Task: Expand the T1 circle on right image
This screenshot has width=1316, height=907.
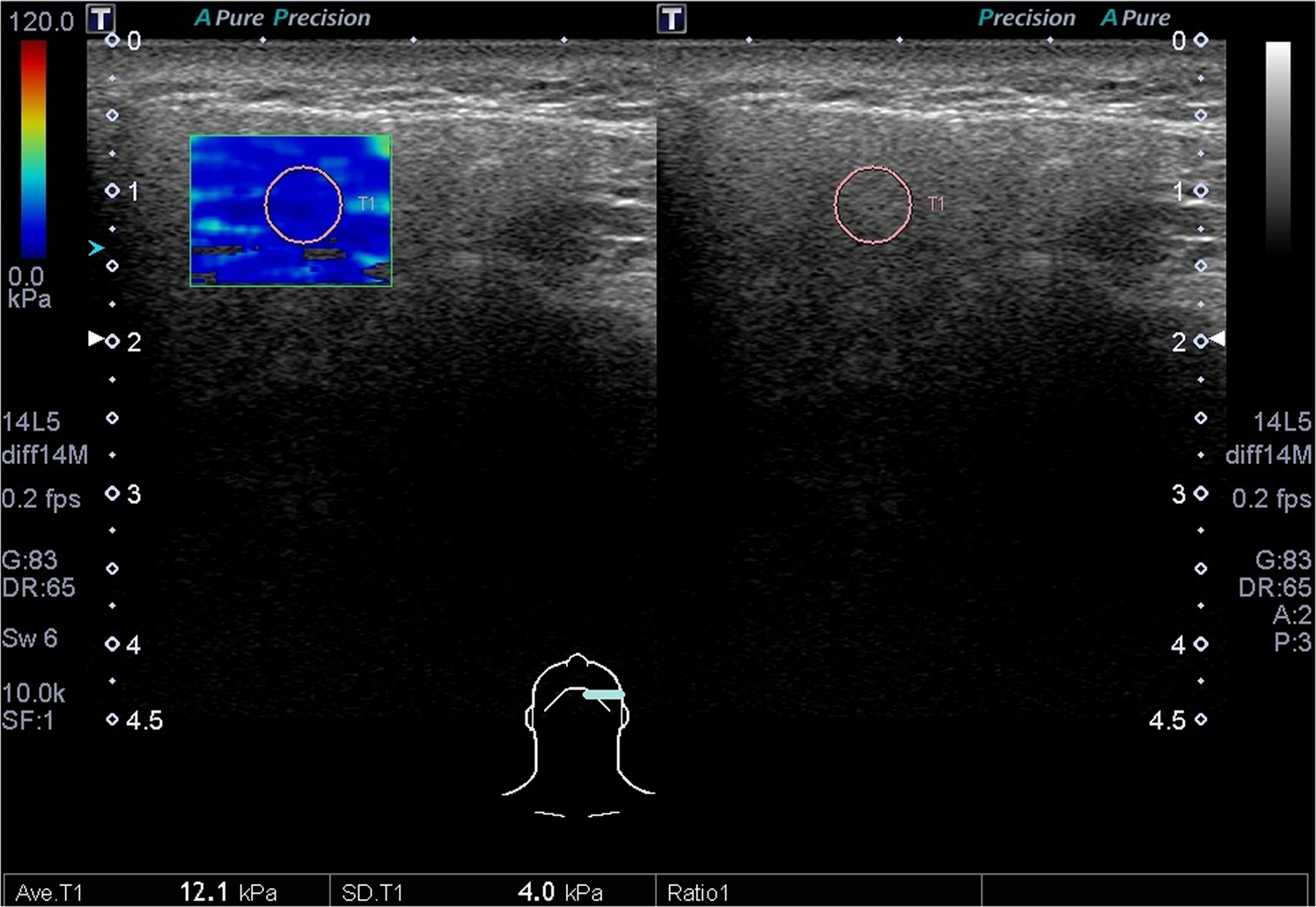Action: pos(873,204)
